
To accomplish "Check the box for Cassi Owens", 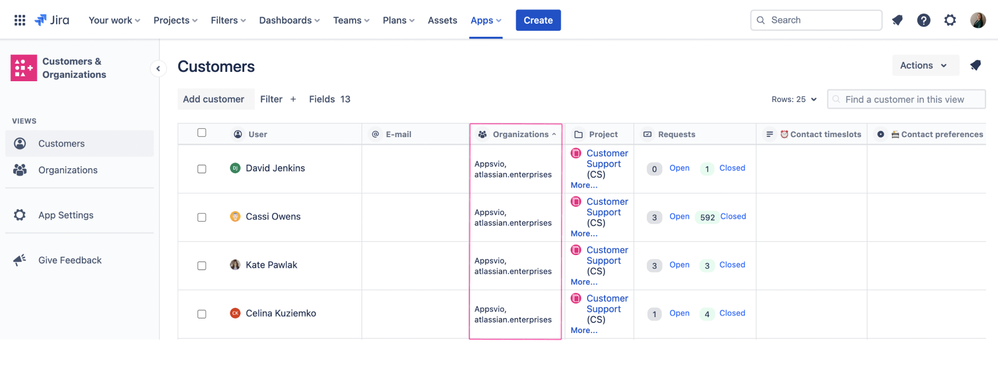I will tap(202, 217).
